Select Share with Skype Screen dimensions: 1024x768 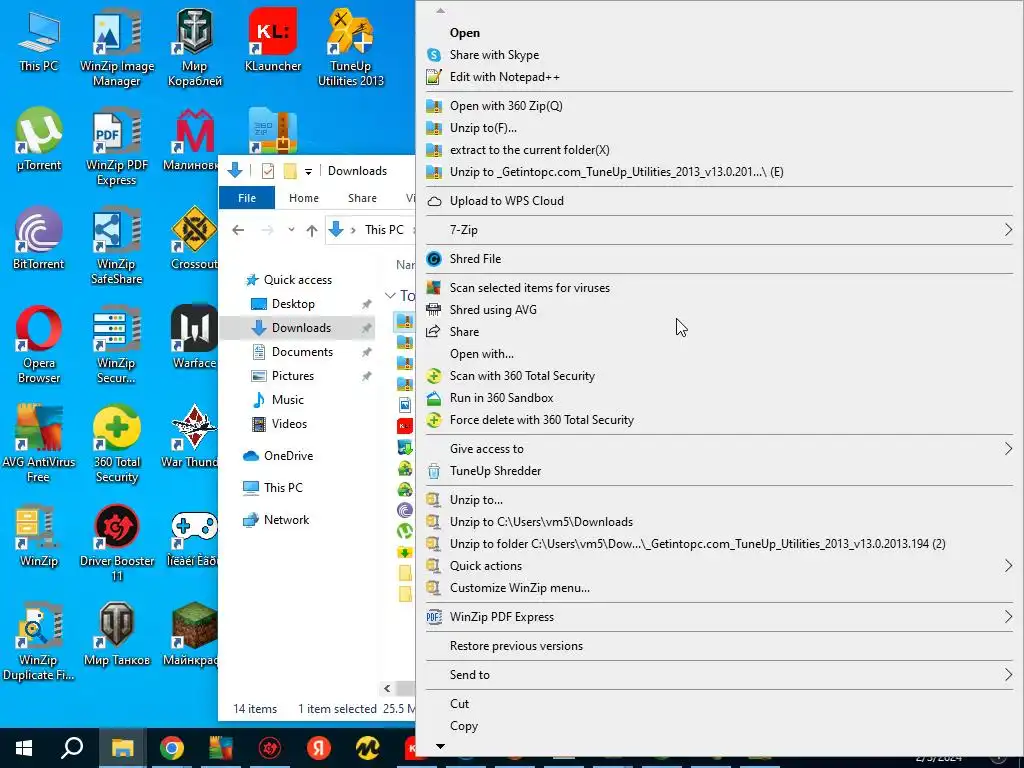click(719, 55)
